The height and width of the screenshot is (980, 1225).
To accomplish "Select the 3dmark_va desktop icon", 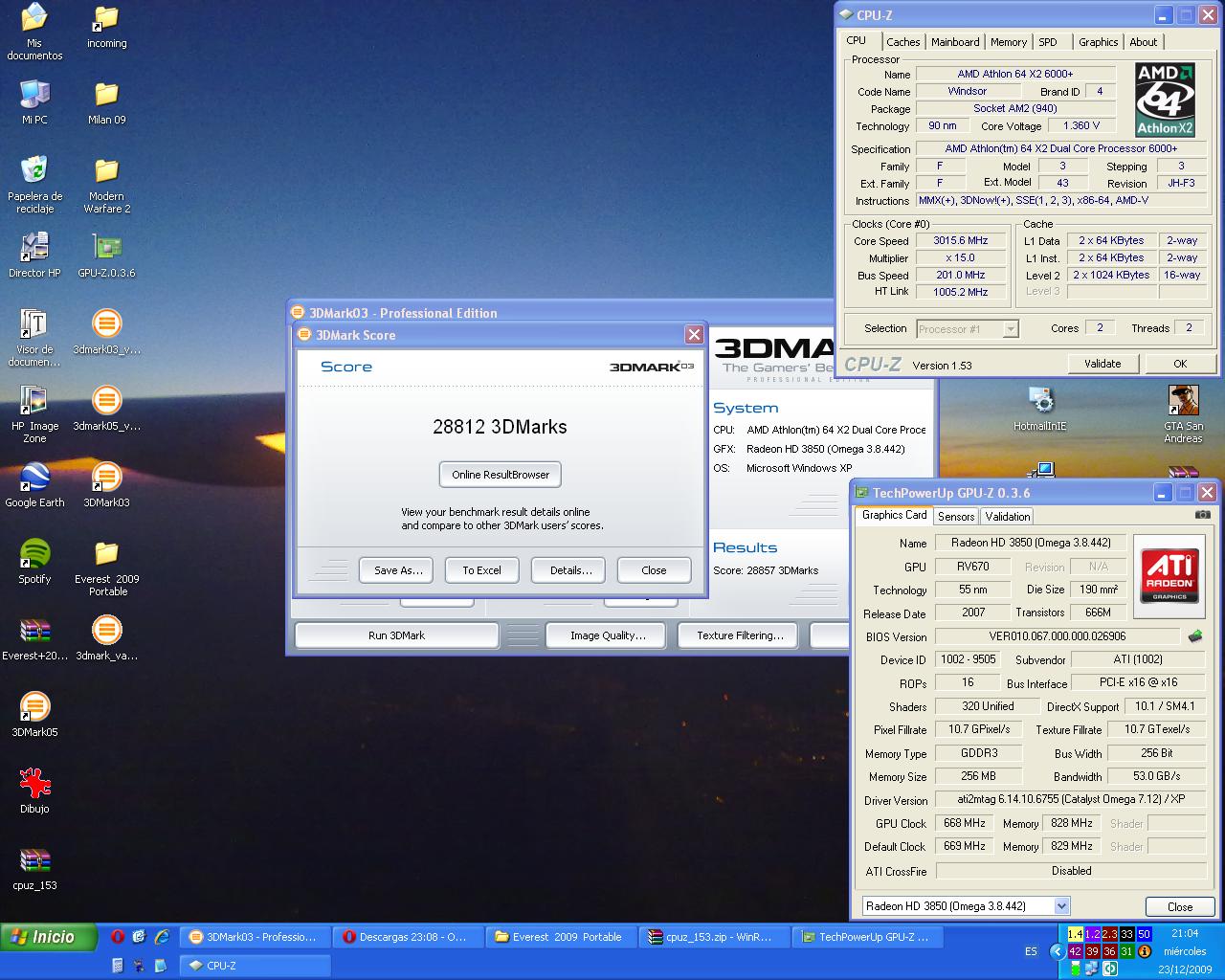I will click(106, 637).
